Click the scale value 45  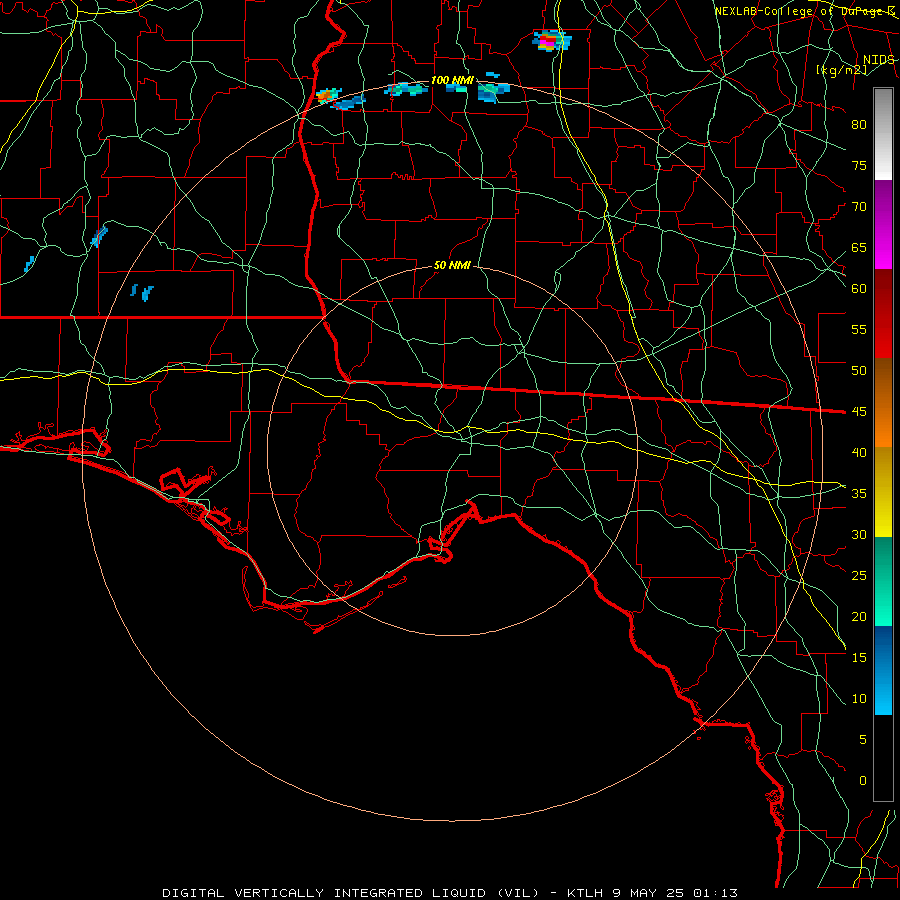(859, 412)
